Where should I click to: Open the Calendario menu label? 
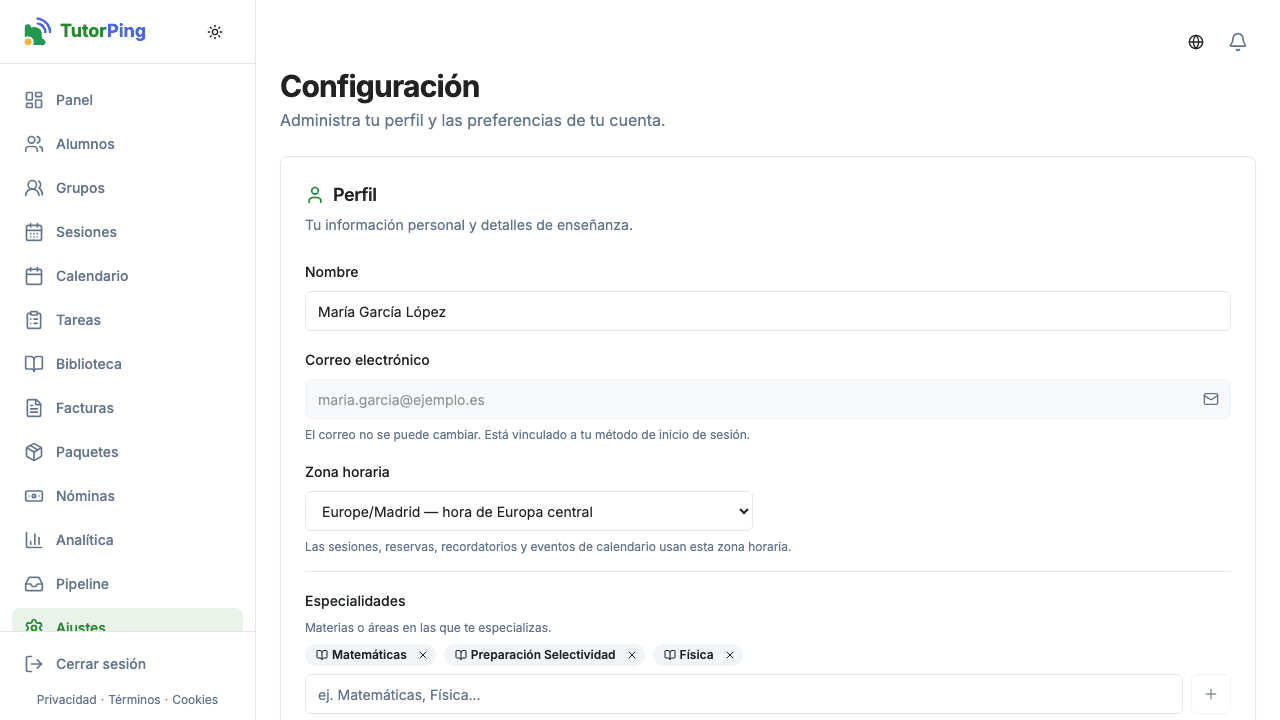point(92,276)
